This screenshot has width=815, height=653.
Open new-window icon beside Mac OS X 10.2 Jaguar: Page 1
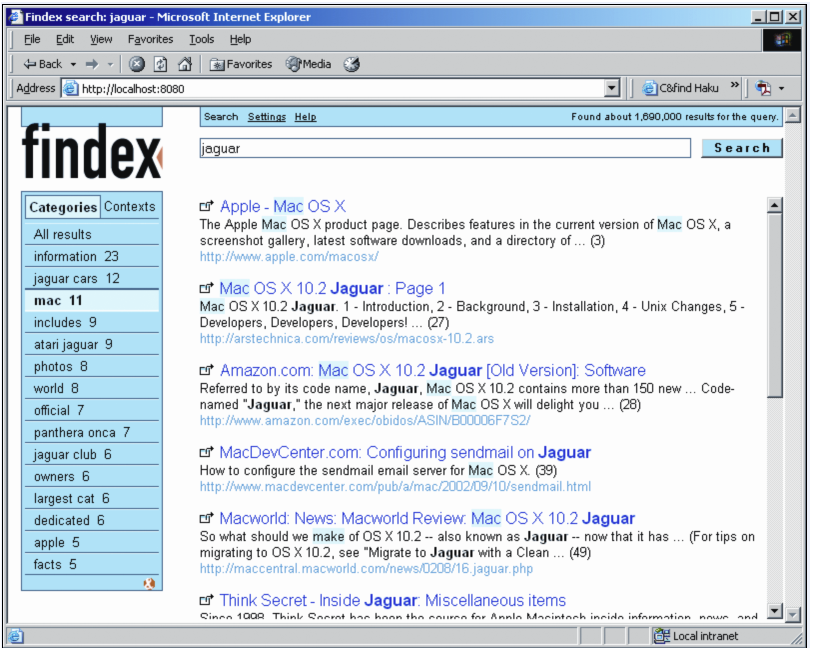206,288
